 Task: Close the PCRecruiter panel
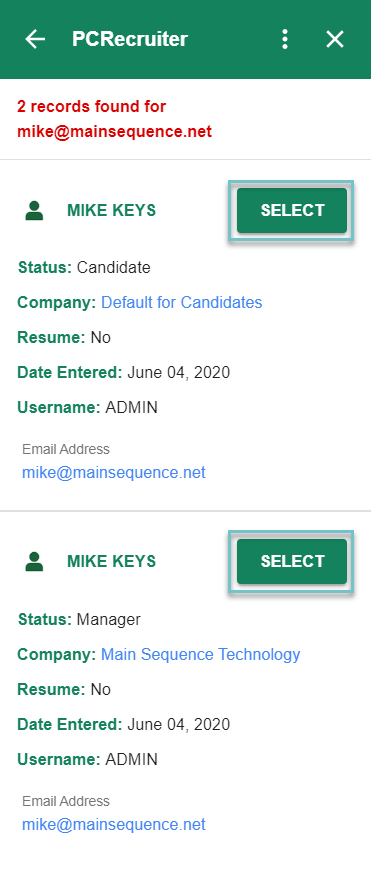click(x=334, y=39)
